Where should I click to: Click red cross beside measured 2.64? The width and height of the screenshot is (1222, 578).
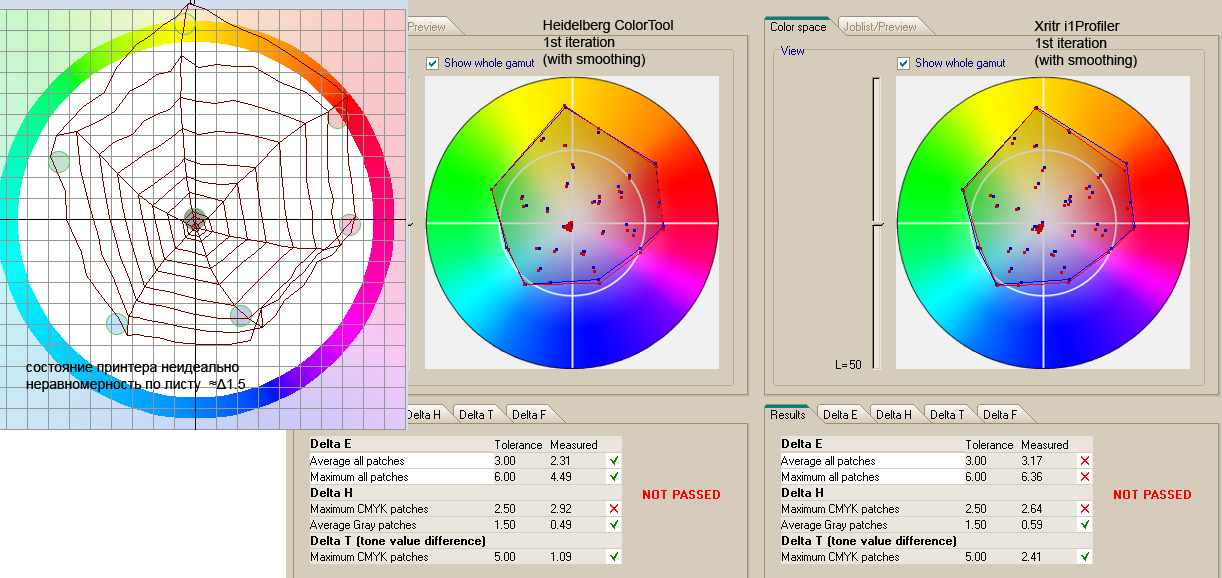1085,509
